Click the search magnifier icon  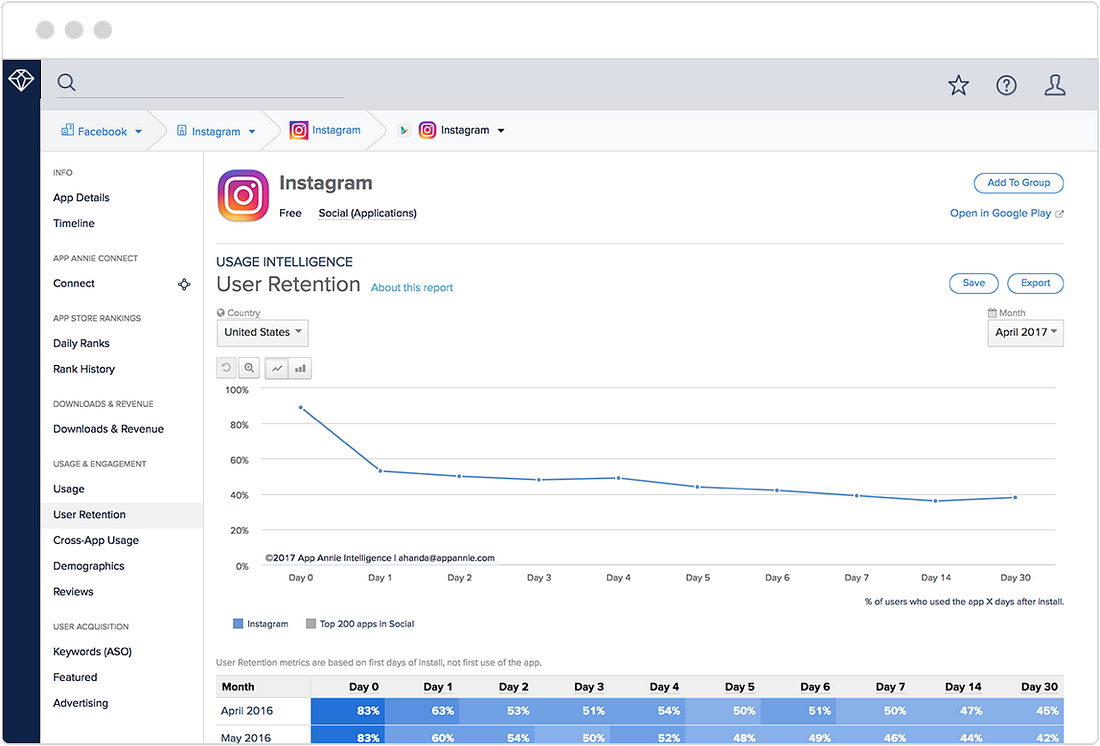click(x=67, y=82)
